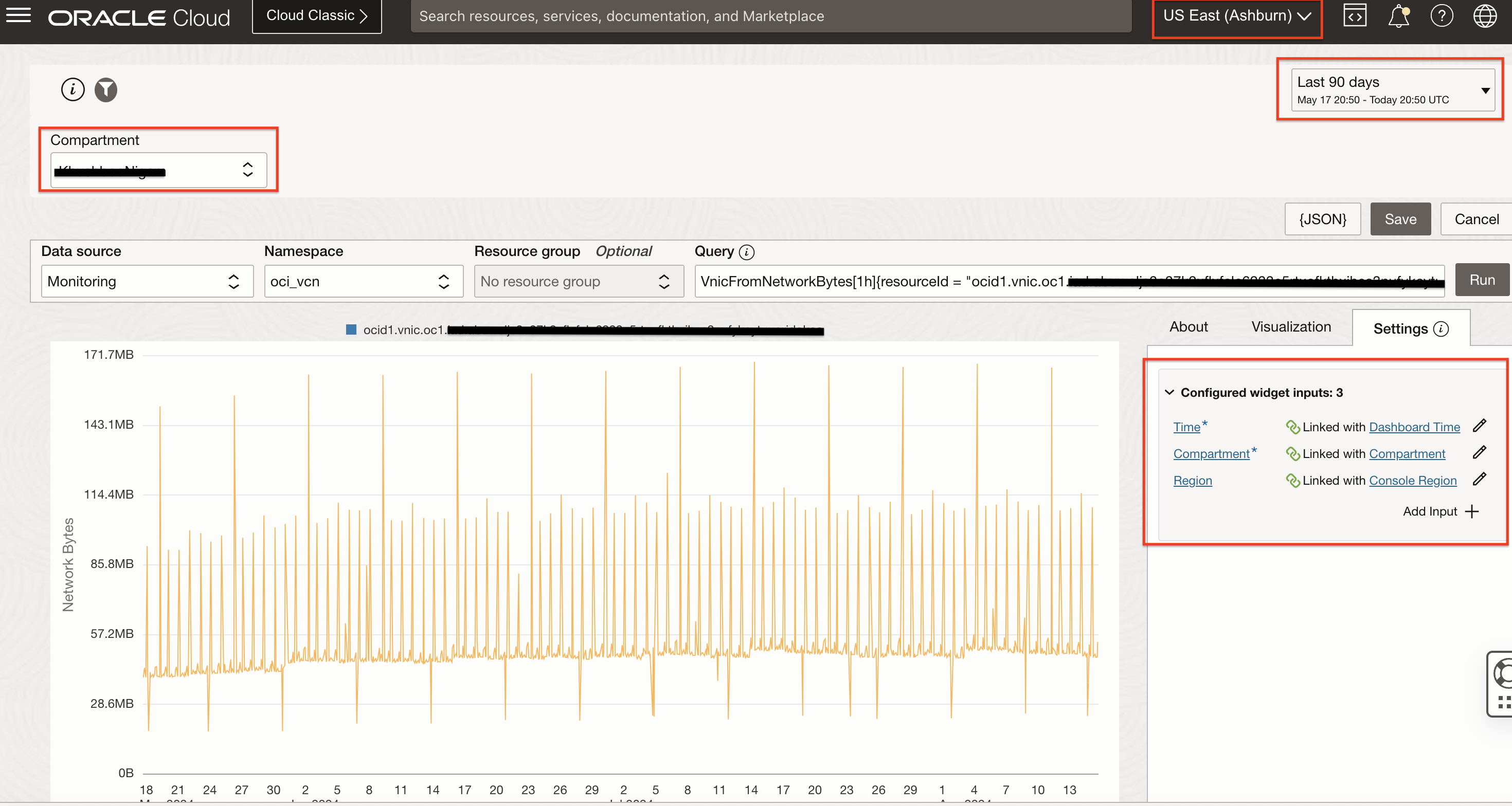Switch to the Visualization tab
This screenshot has height=806, width=1512.
click(x=1291, y=327)
